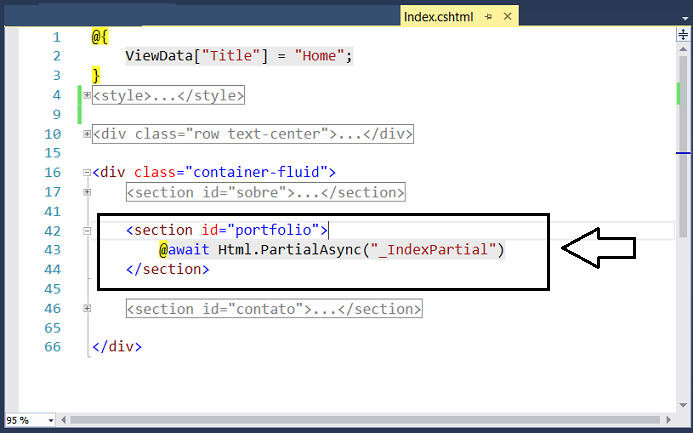Close the Index.cshtml tab
This screenshot has height=433, width=693.
point(507,16)
